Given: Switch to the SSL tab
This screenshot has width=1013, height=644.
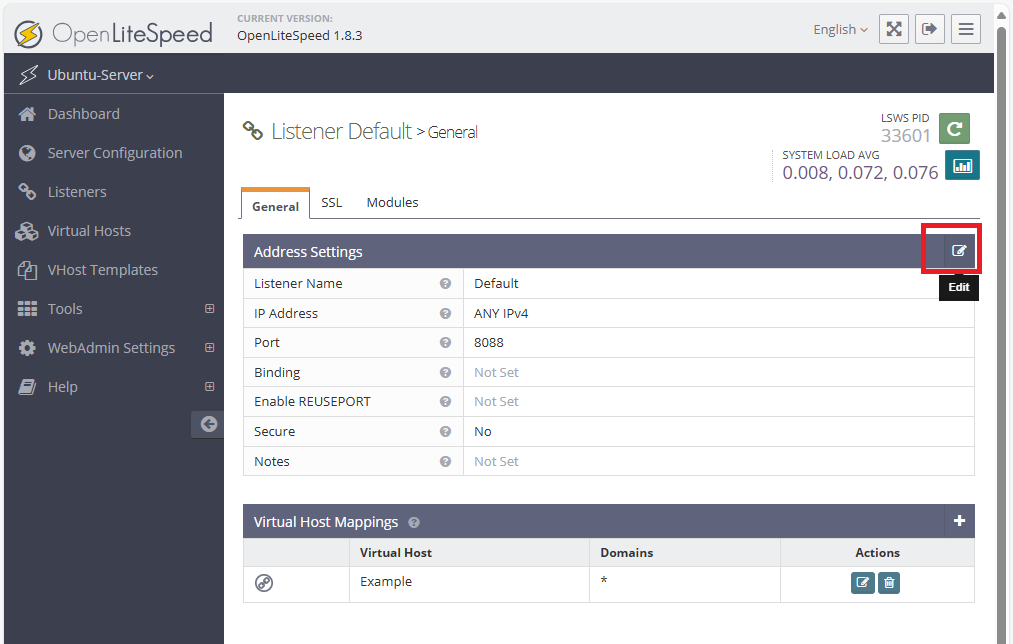Looking at the screenshot, I should tap(331, 203).
